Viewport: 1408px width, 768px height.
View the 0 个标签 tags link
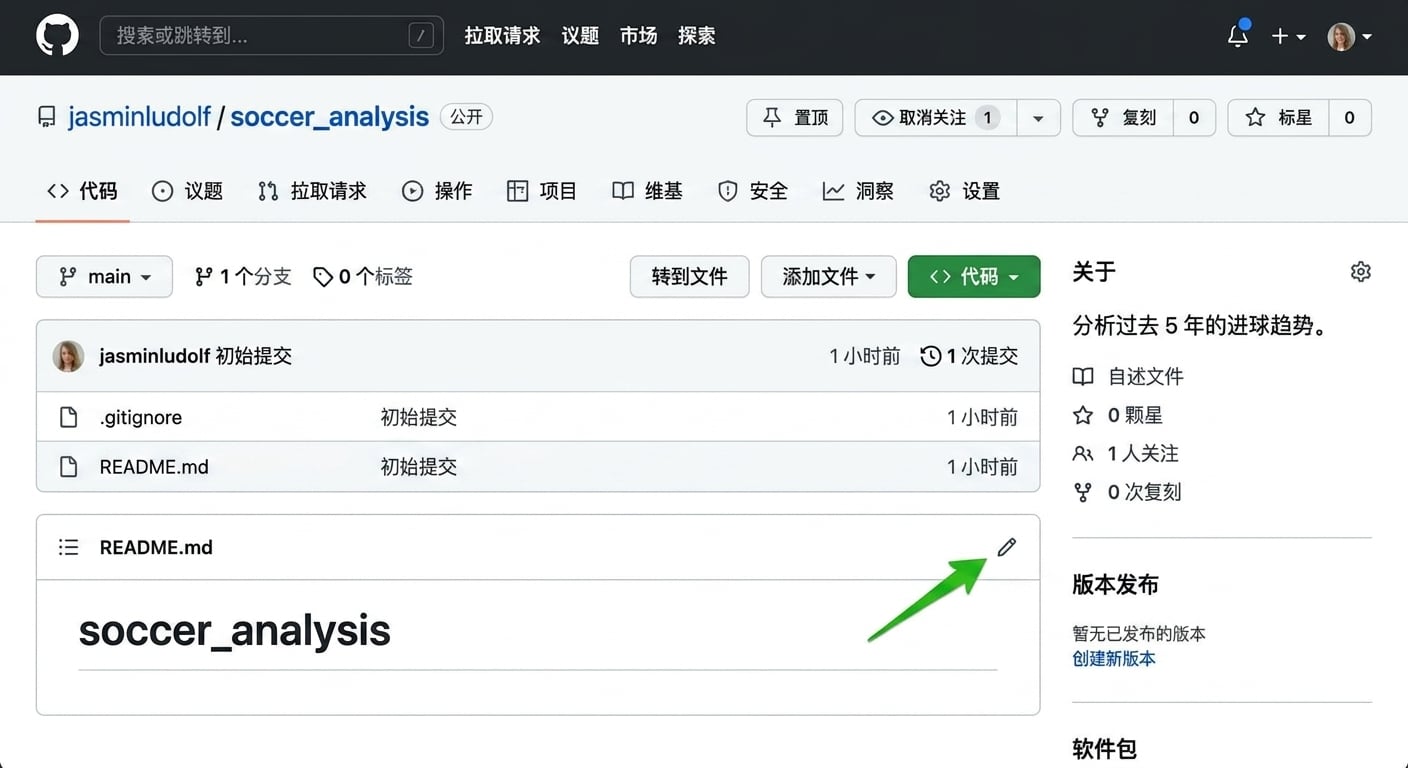click(363, 277)
